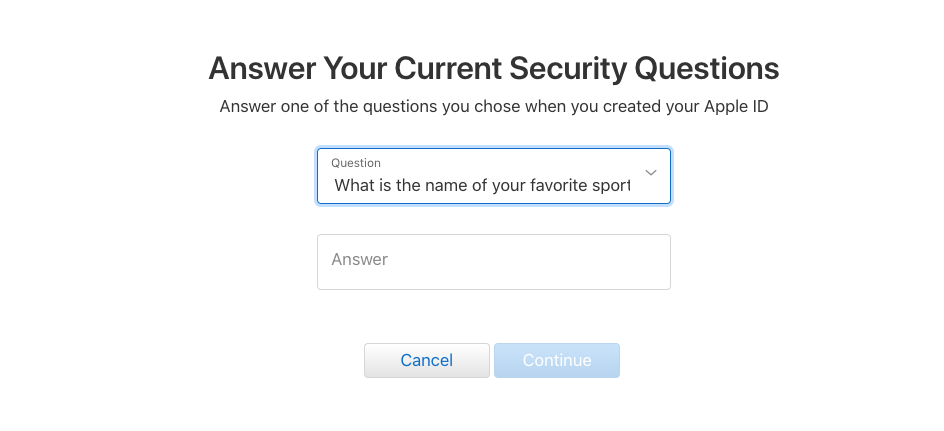Screen dimensions: 944x431
Task: Cancel answering the security questions
Action: click(x=426, y=360)
